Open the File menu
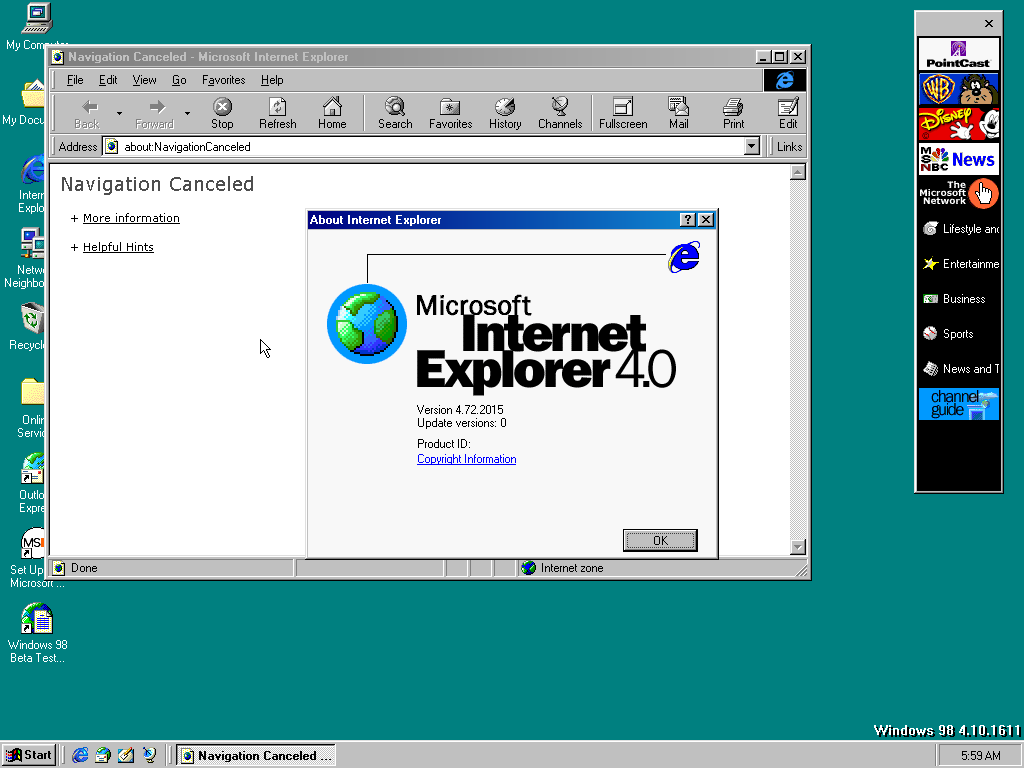Screen dimensions: 1024x768 pyautogui.click(x=75, y=80)
